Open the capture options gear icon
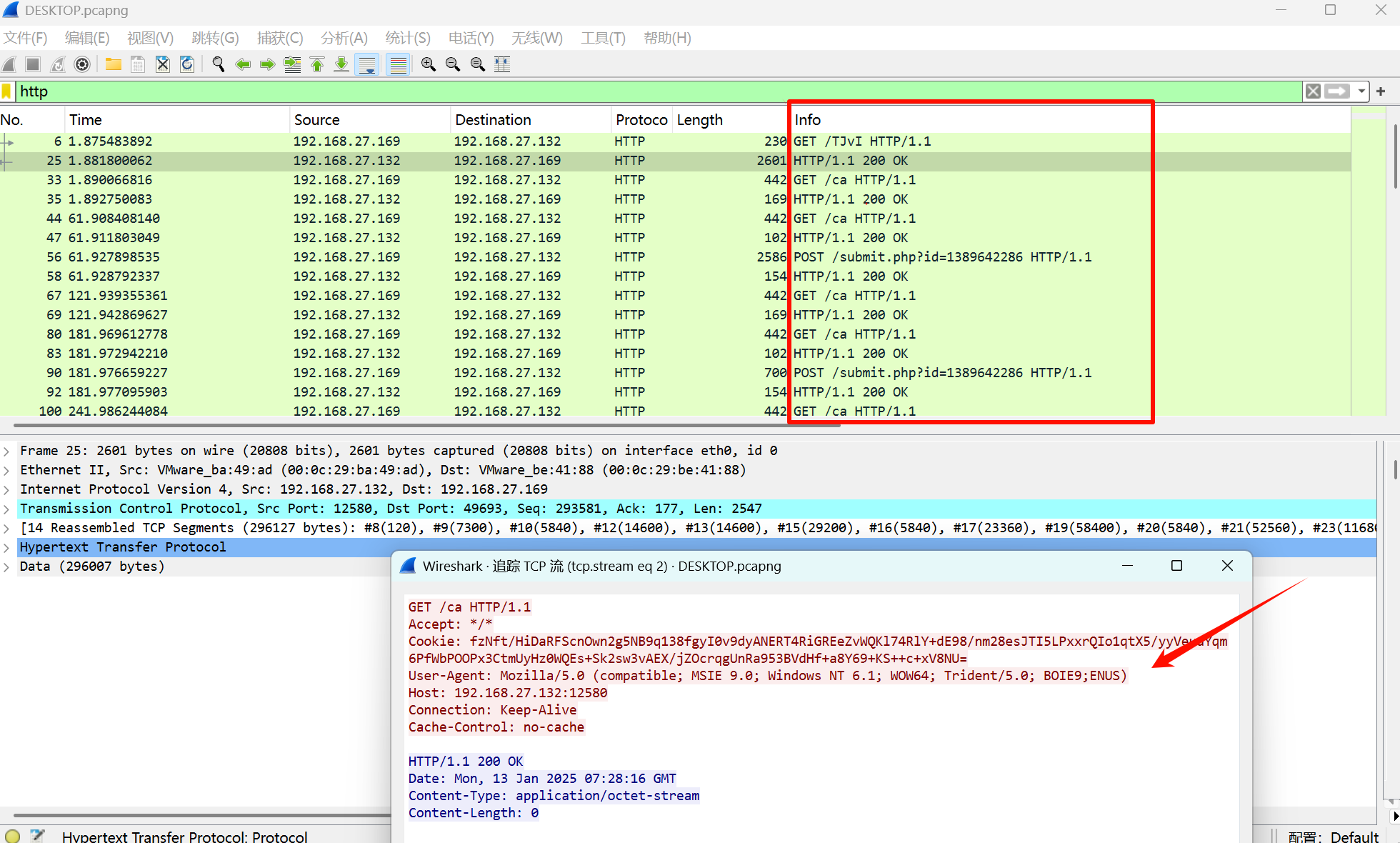This screenshot has height=843, width=1400. (82, 64)
